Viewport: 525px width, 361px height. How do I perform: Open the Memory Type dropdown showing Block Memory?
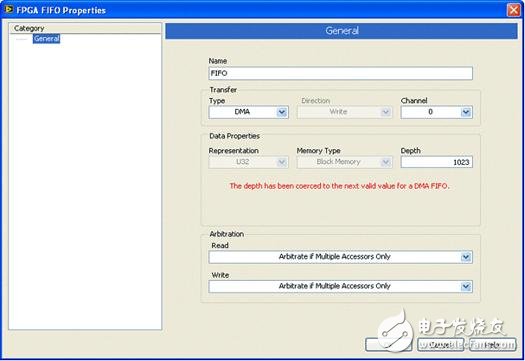(345, 162)
